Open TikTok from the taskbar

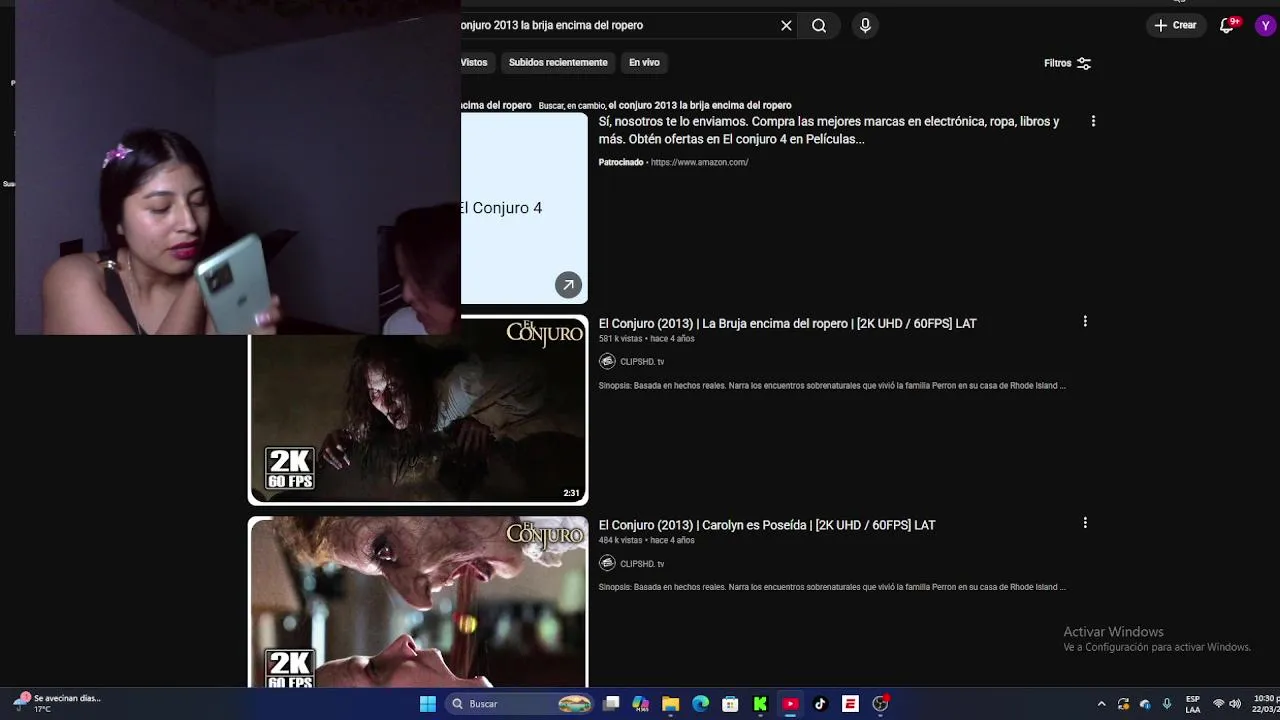[x=820, y=704]
